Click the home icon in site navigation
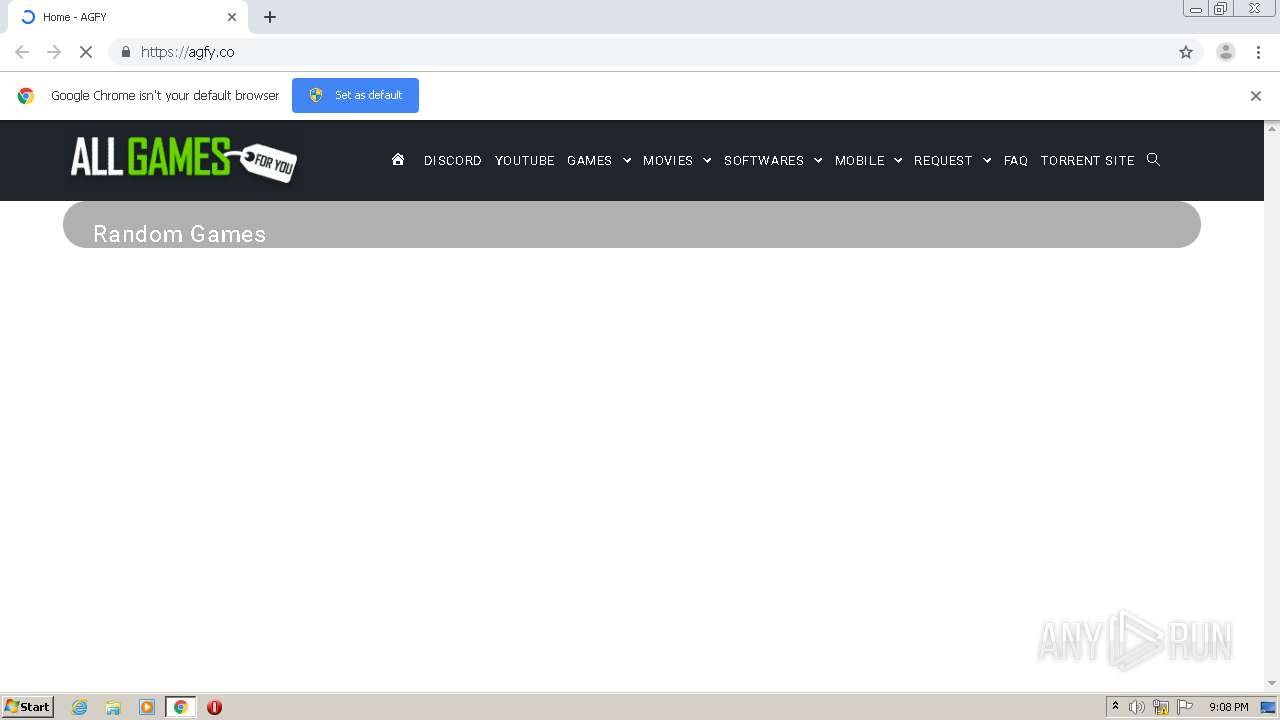This screenshot has width=1280, height=720. pyautogui.click(x=398, y=160)
